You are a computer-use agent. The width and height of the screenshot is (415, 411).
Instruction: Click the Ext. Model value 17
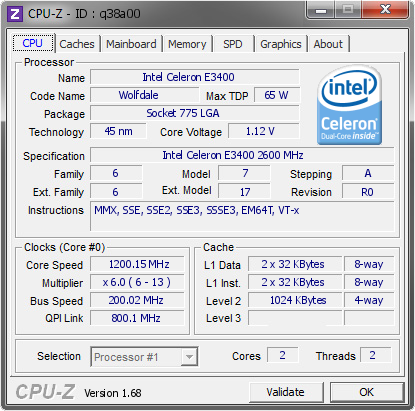click(244, 192)
